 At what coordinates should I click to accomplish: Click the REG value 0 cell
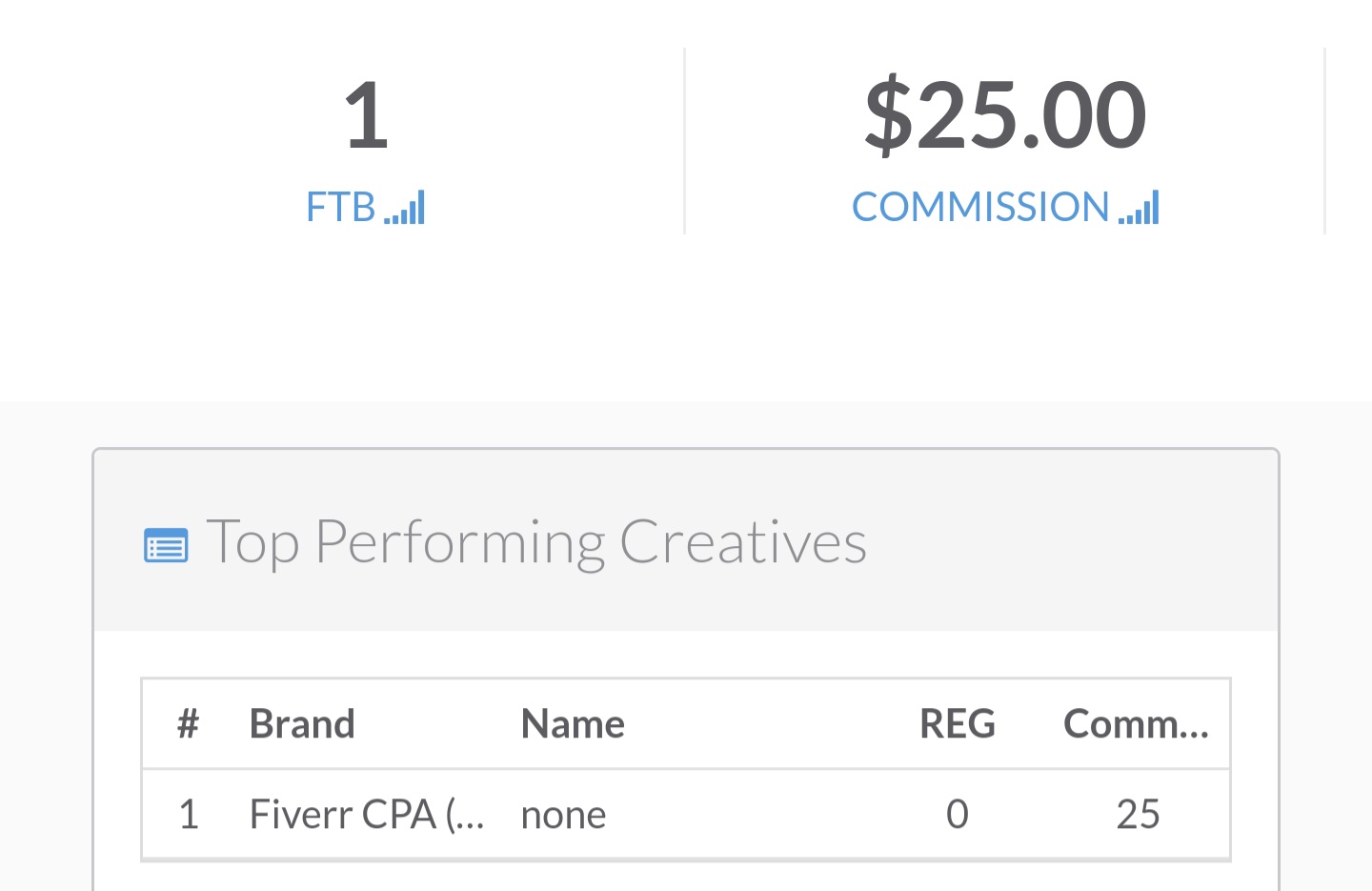(958, 815)
